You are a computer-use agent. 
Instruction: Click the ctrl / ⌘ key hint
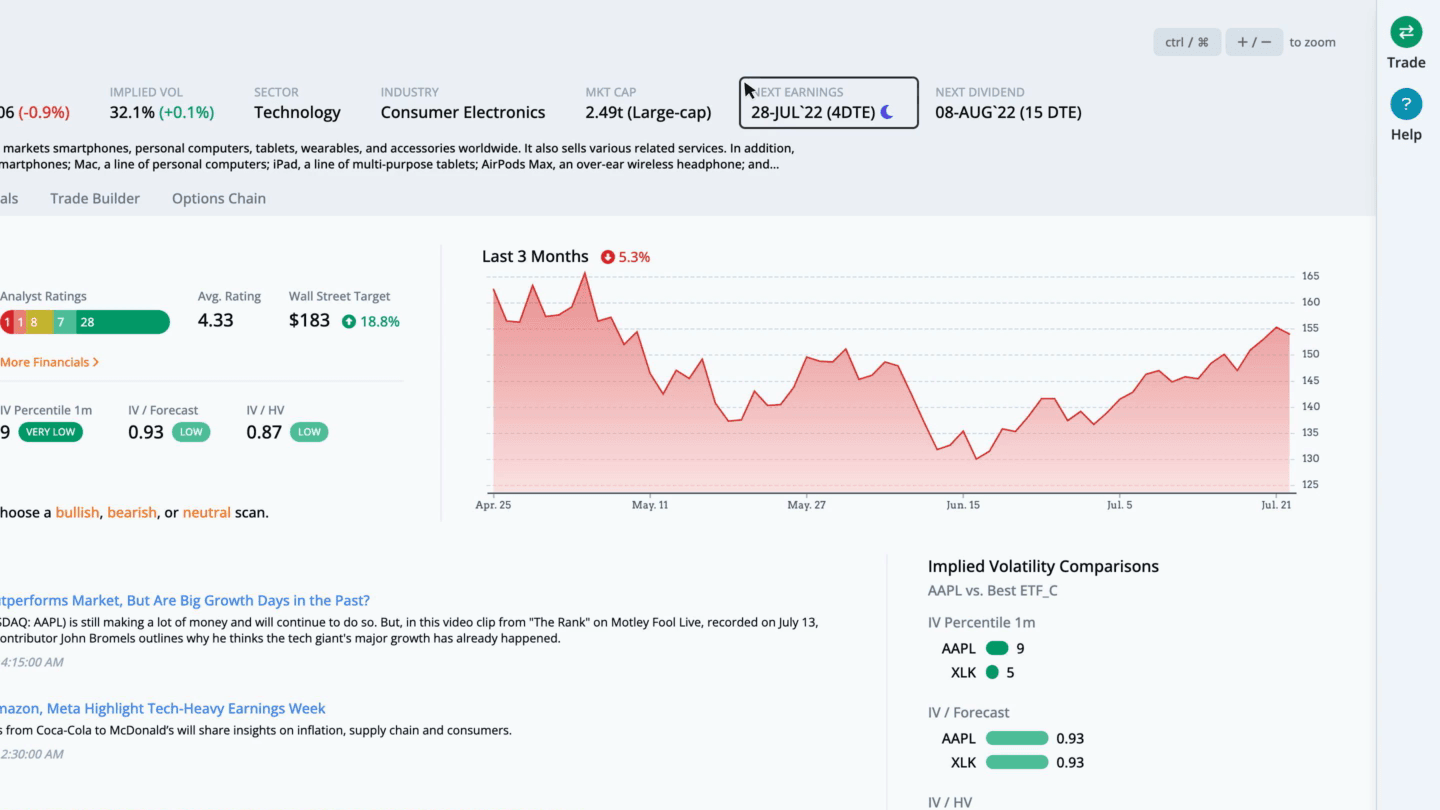1187,42
